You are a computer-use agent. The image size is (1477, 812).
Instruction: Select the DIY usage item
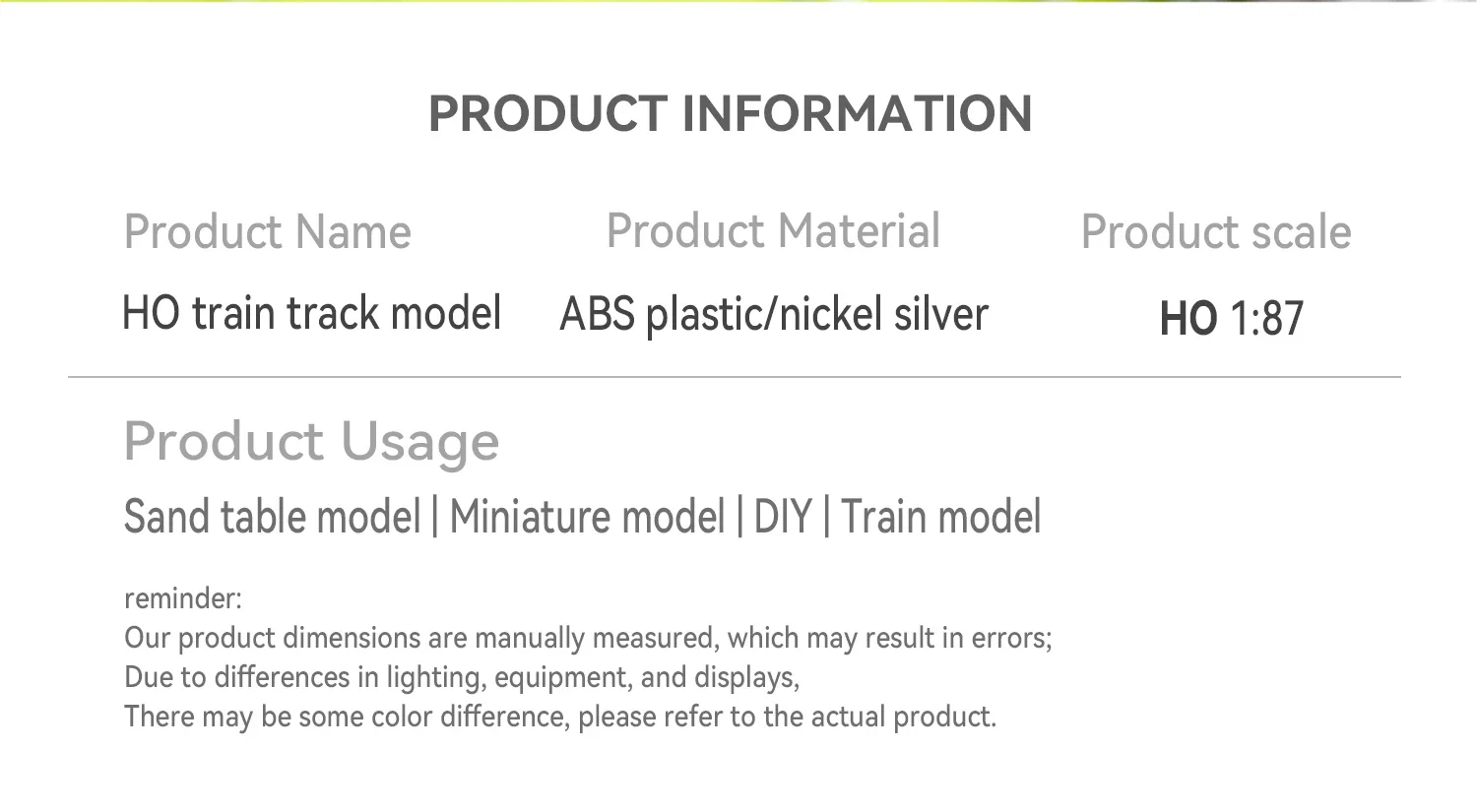[783, 517]
